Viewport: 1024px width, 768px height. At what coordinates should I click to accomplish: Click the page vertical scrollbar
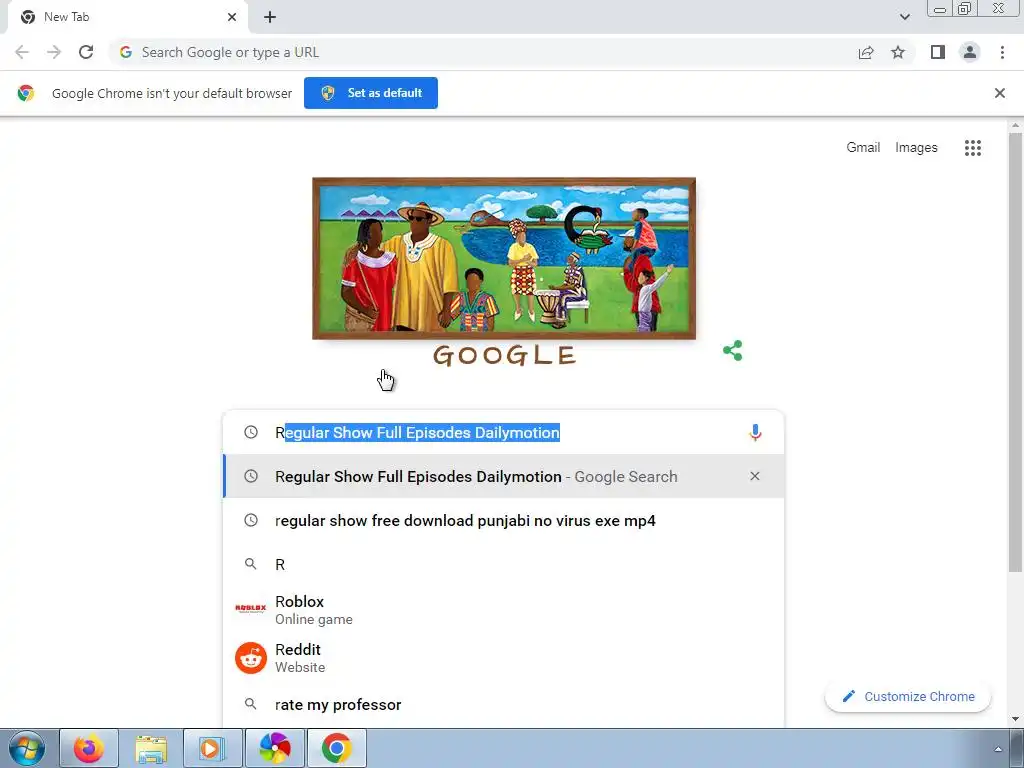coord(1015,353)
